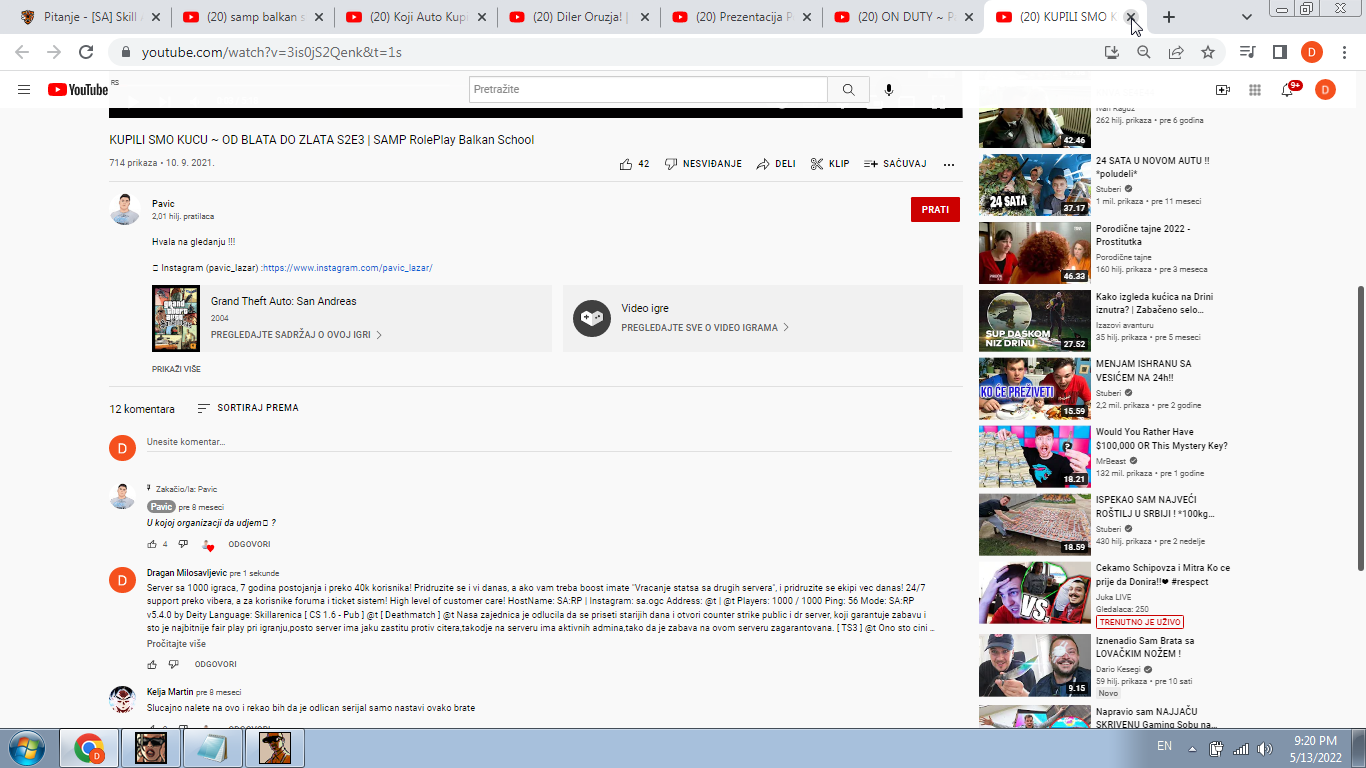Switch to the Diler Oruzja tab
This screenshot has height=768, width=1366.
coord(580,17)
